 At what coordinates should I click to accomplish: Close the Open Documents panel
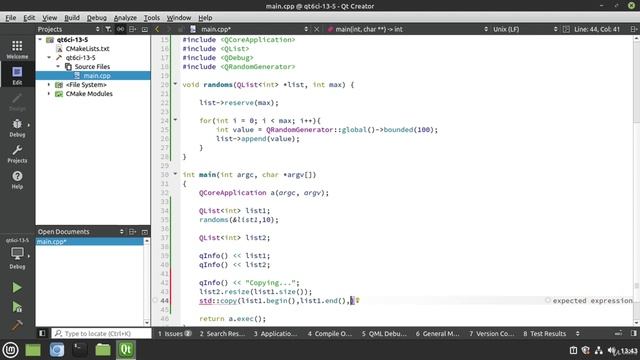tap(144, 231)
